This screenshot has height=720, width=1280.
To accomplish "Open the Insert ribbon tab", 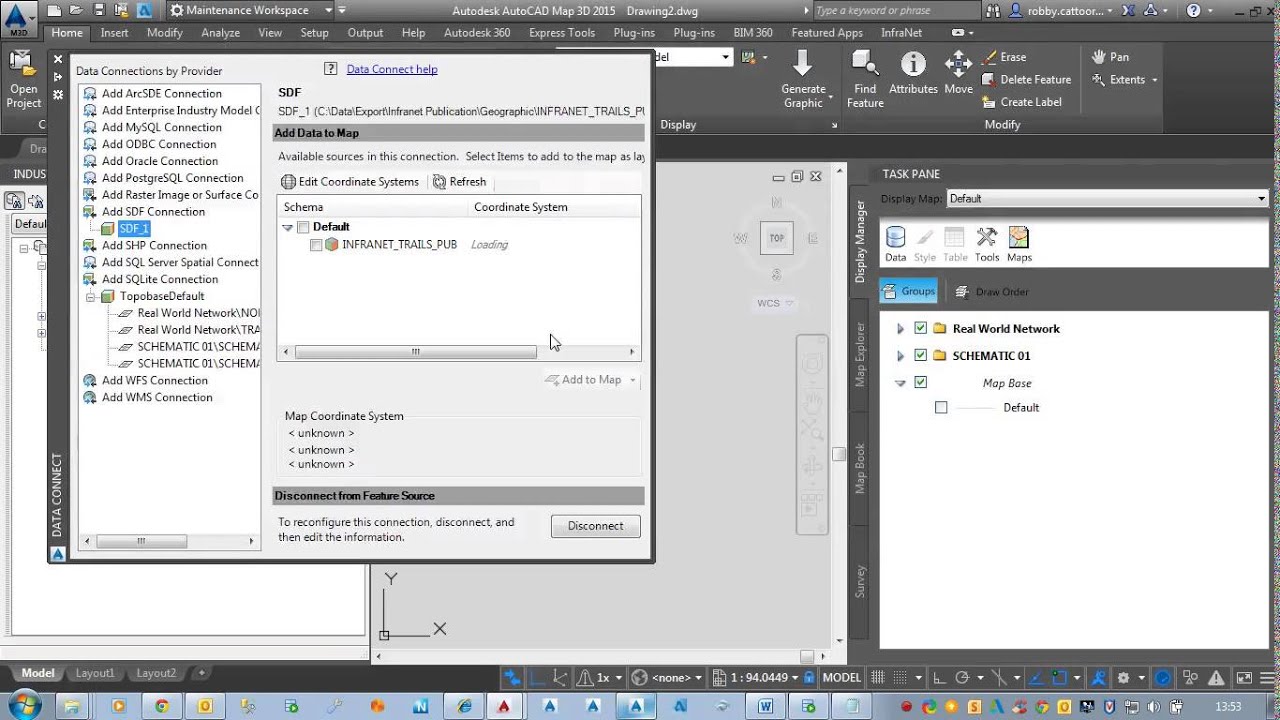I will (x=114, y=33).
